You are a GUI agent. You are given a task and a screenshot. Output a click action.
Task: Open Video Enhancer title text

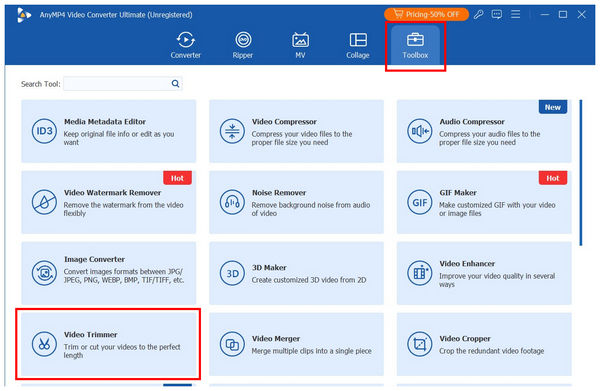coord(467,264)
